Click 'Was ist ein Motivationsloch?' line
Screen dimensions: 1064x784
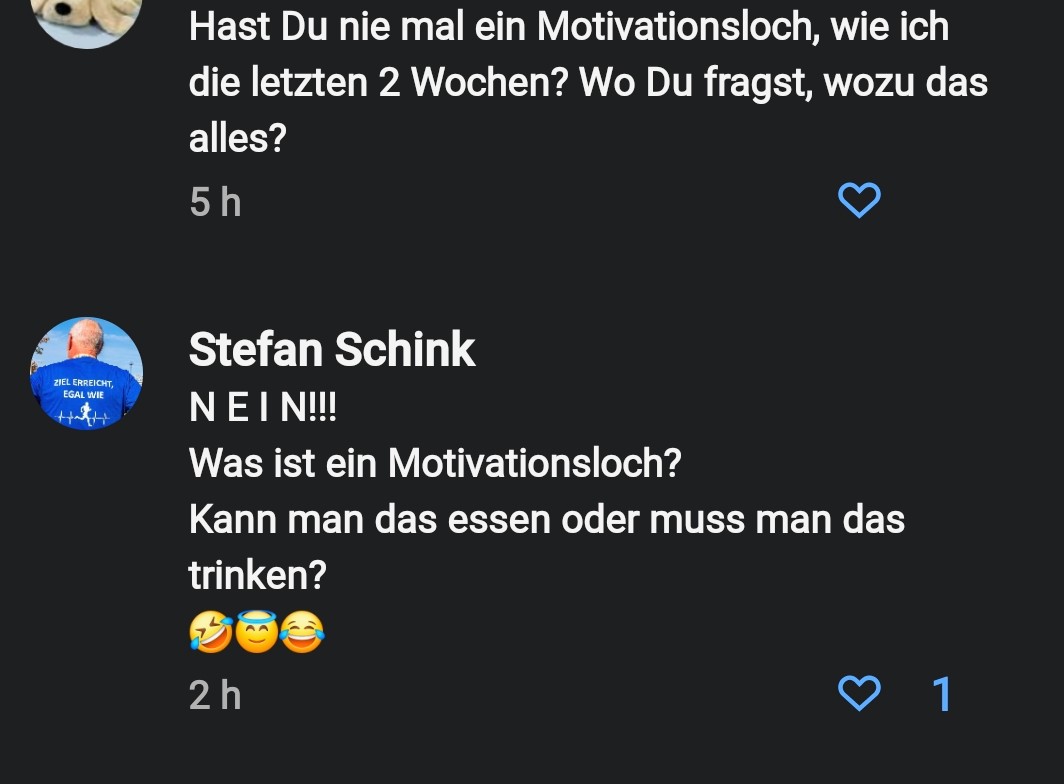click(x=434, y=463)
